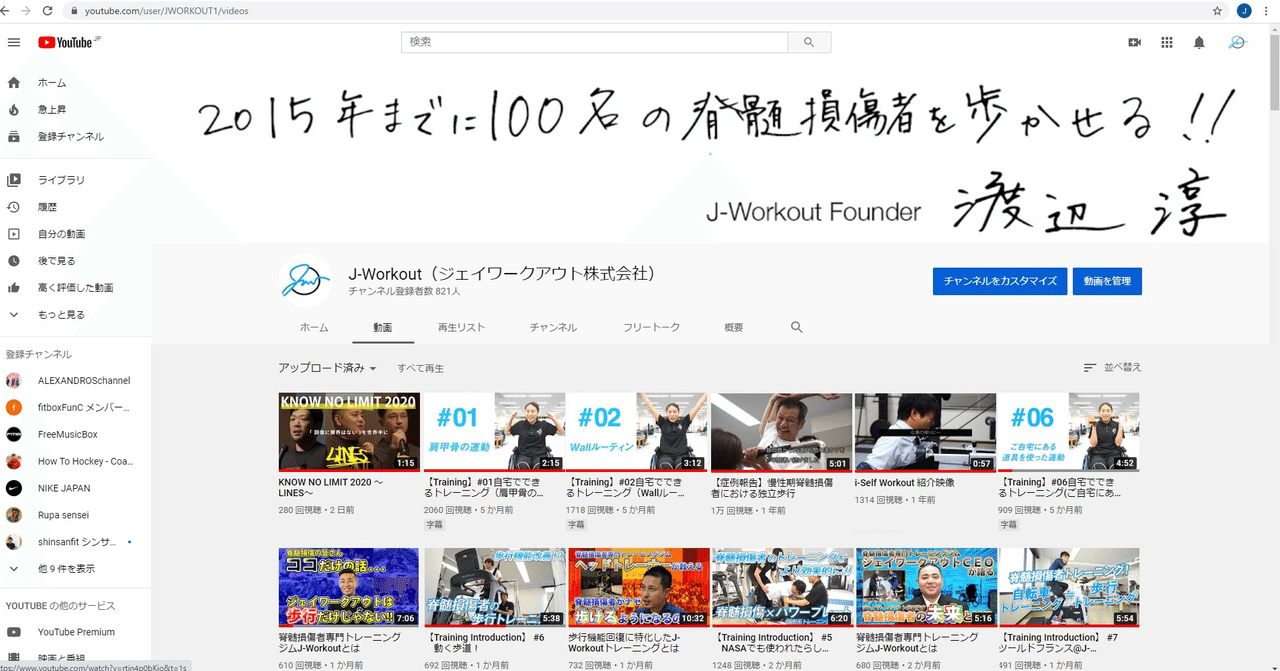
Task: Open the アップロード済み dropdown
Action: click(x=327, y=368)
